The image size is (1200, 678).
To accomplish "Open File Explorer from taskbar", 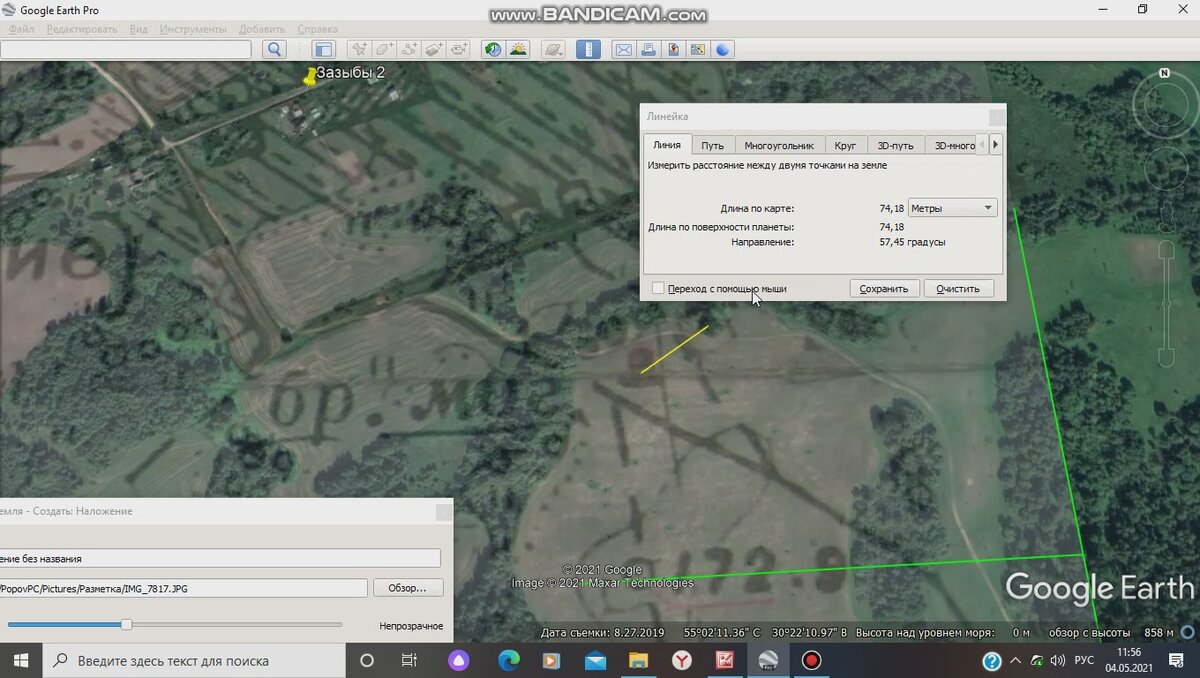I will 638,660.
